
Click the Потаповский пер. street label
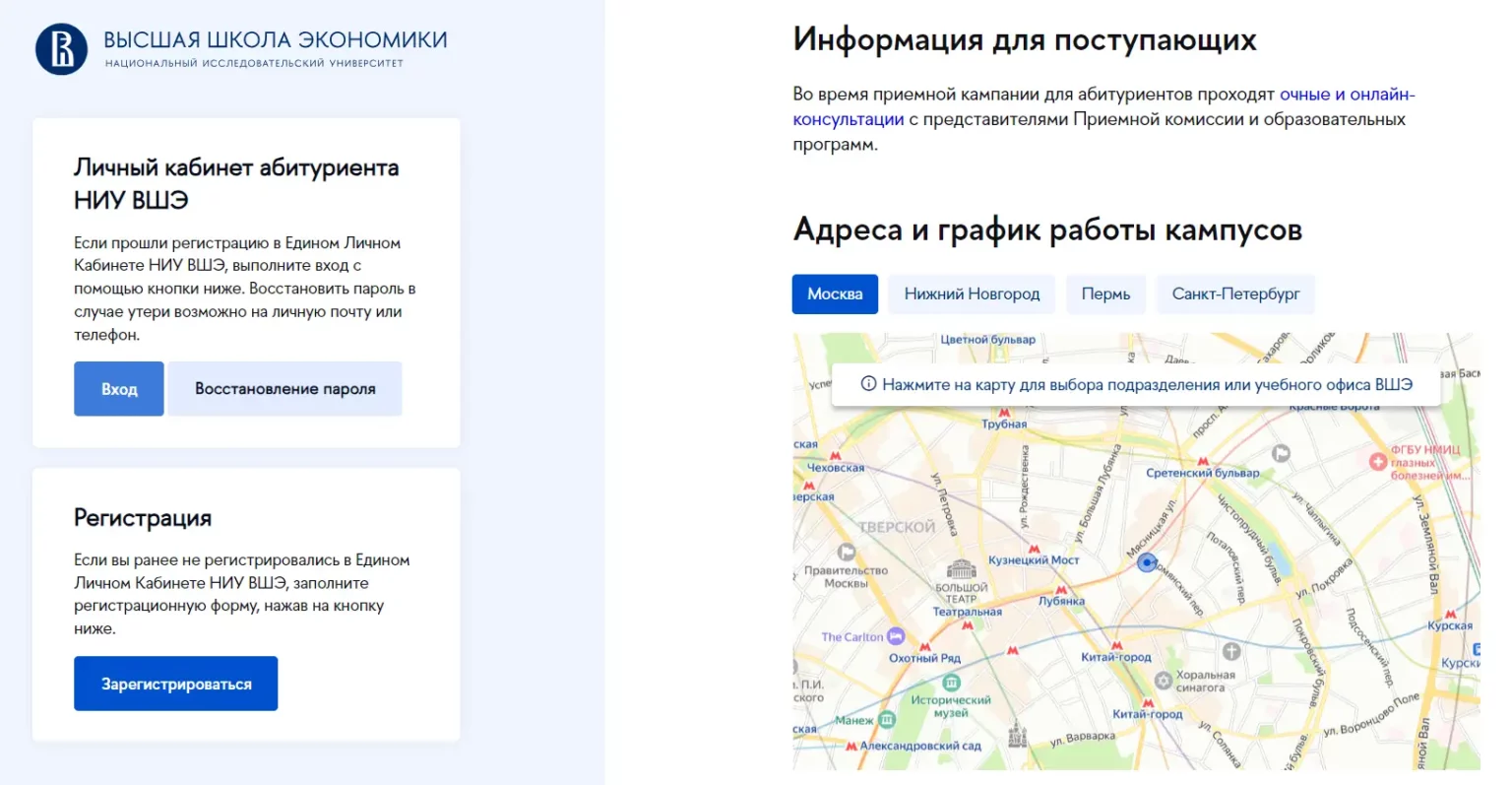pyautogui.click(x=1226, y=569)
